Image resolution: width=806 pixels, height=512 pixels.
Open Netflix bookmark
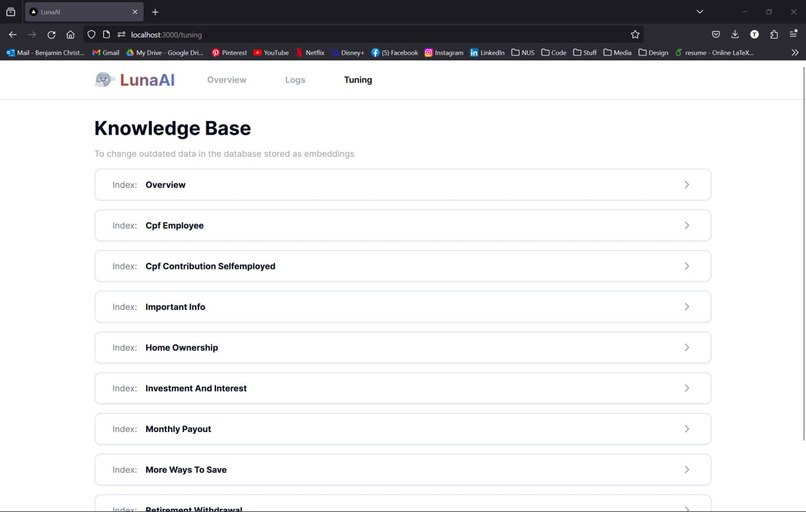(x=310, y=52)
